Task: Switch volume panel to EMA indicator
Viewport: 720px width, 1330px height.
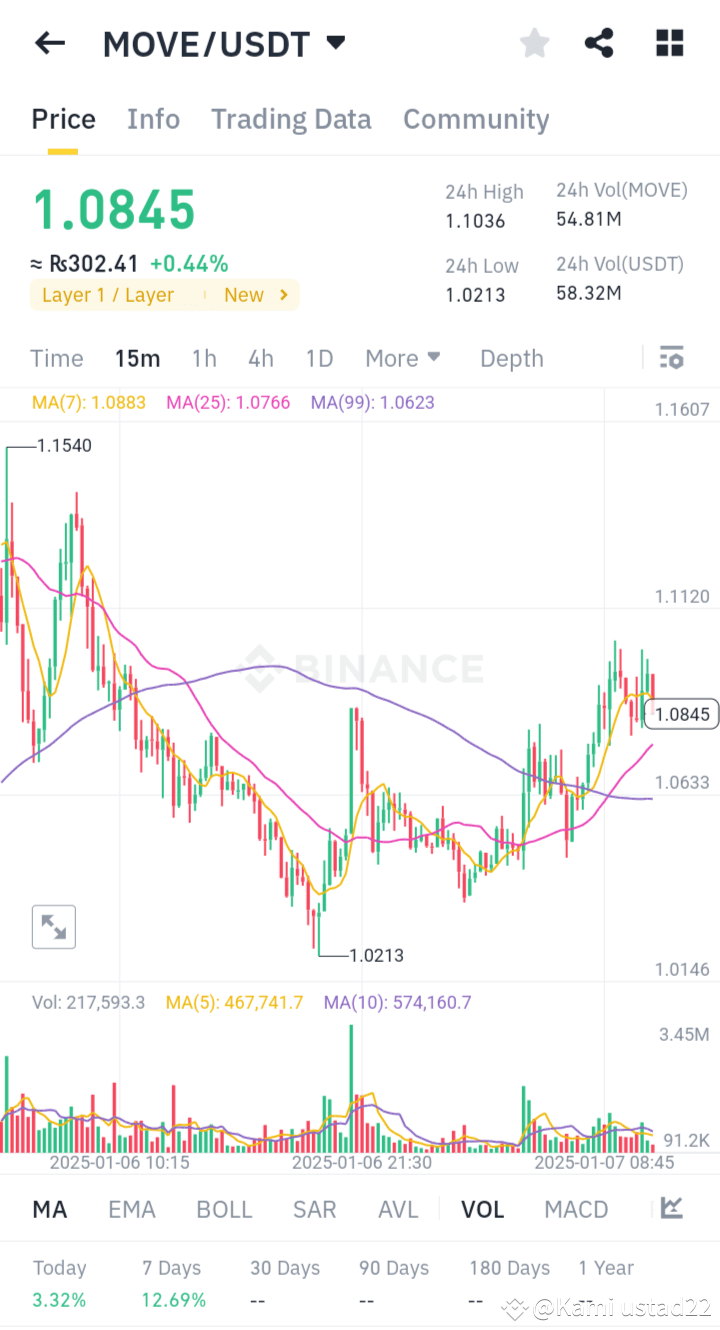Action: click(132, 1209)
